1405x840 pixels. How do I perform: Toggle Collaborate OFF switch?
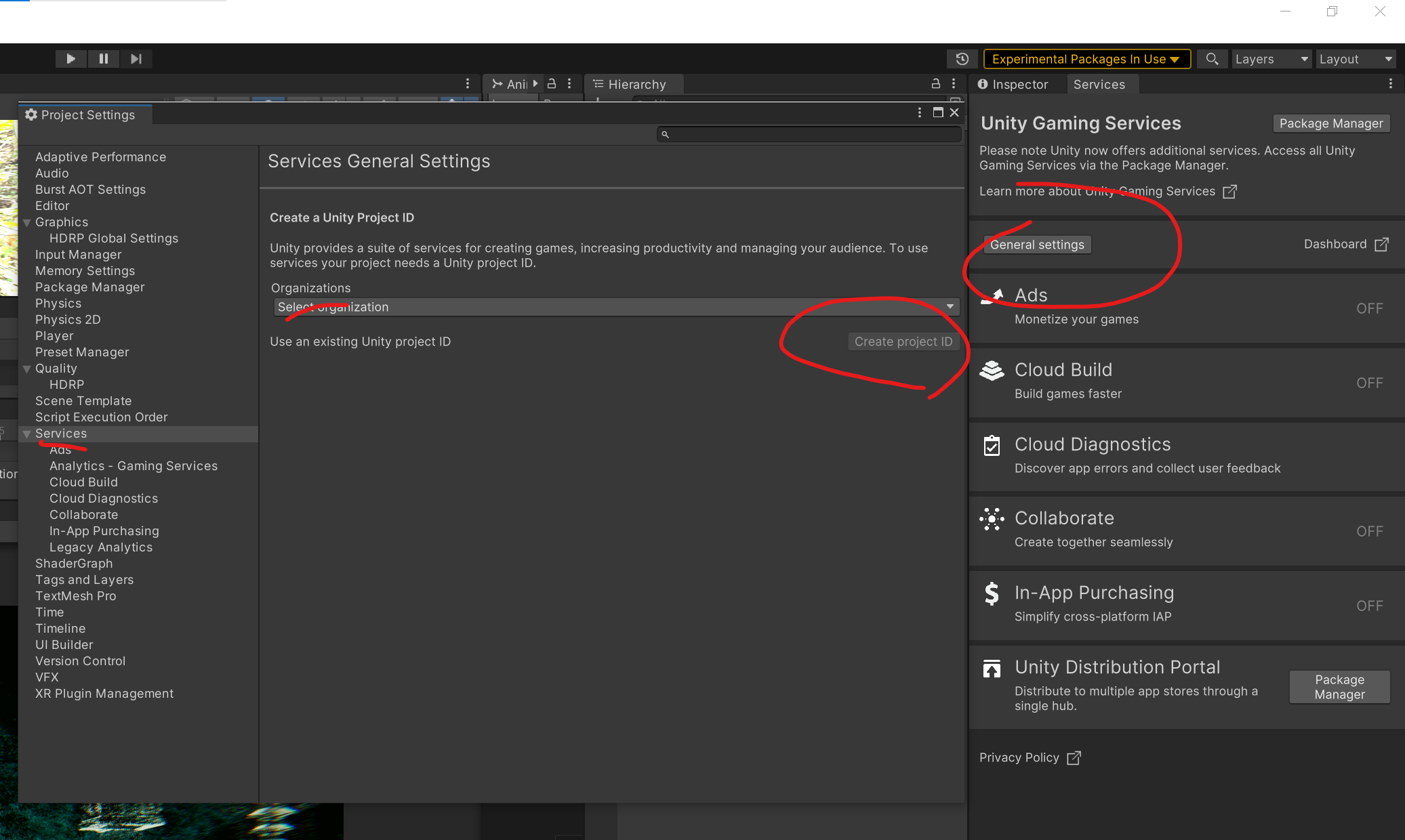[x=1369, y=531]
